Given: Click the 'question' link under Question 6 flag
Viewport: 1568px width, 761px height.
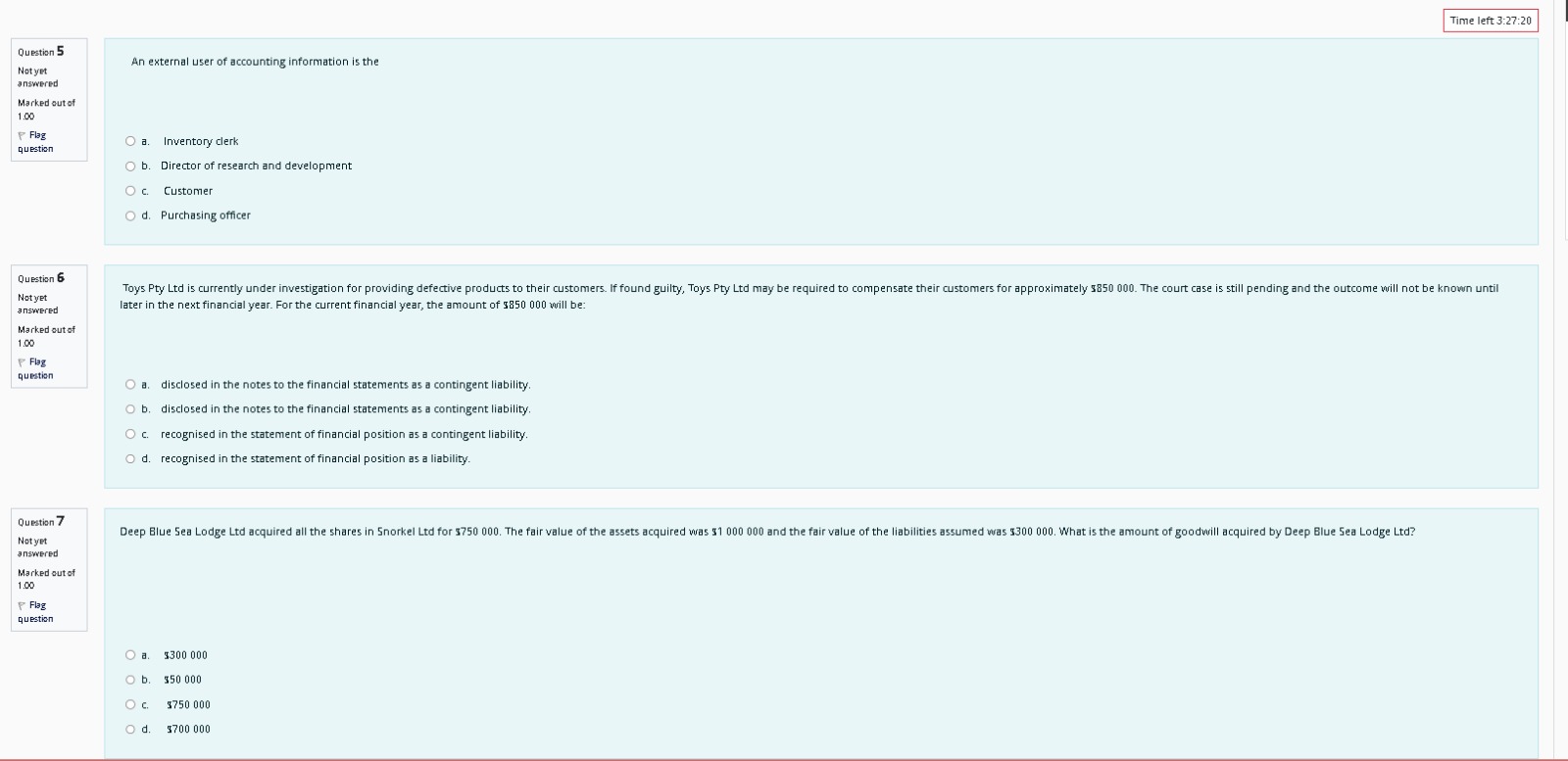Looking at the screenshot, I should coord(35,376).
